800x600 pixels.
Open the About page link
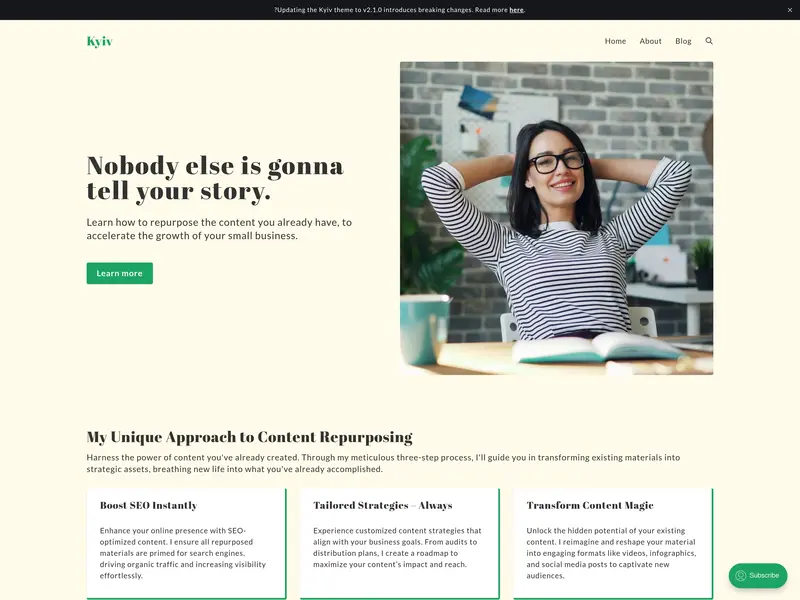coord(651,41)
